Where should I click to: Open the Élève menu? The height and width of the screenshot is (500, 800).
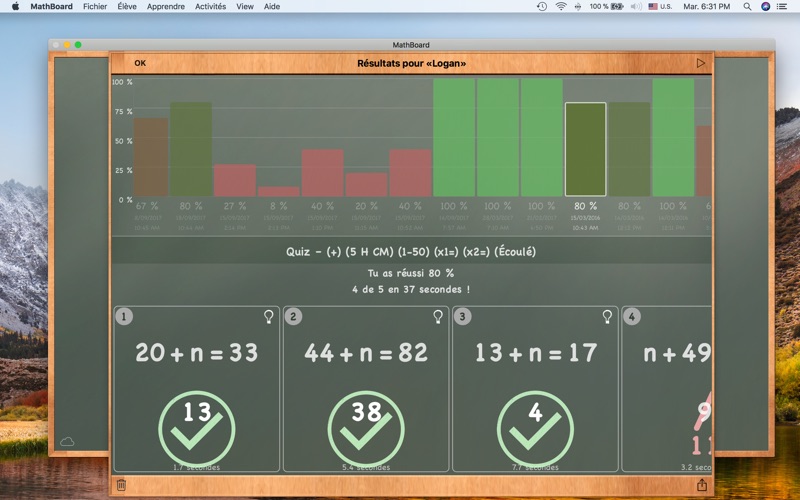[127, 6]
